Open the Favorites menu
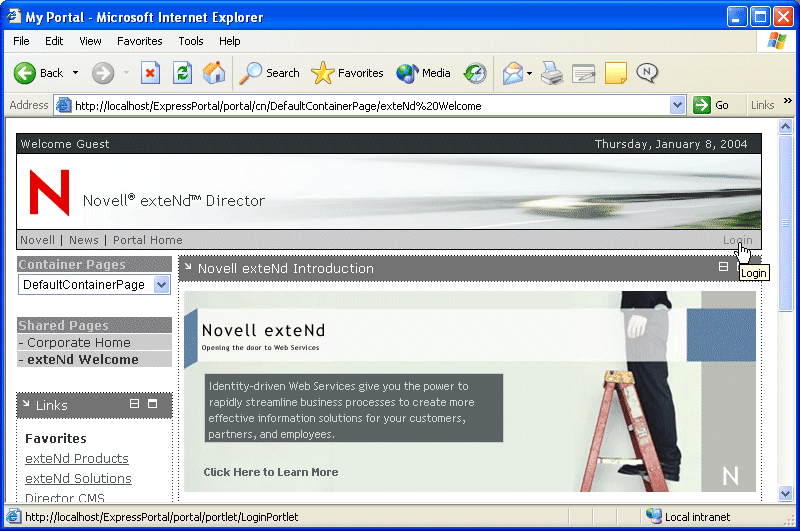The image size is (800, 531). point(140,41)
